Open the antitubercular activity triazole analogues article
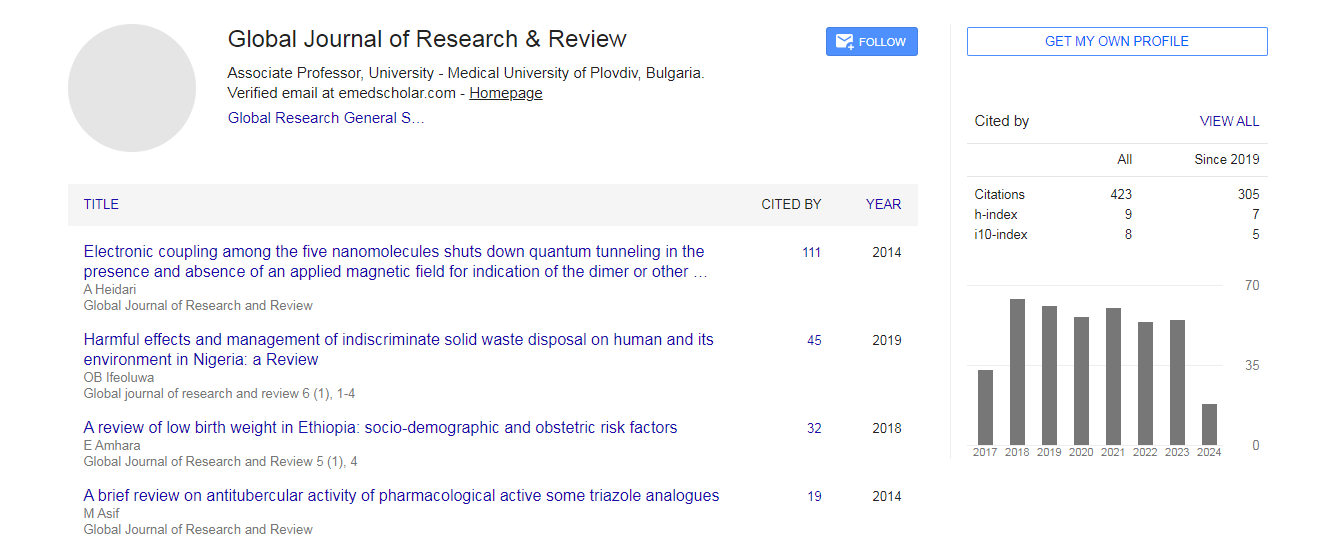The height and width of the screenshot is (548, 1332). [x=401, y=496]
